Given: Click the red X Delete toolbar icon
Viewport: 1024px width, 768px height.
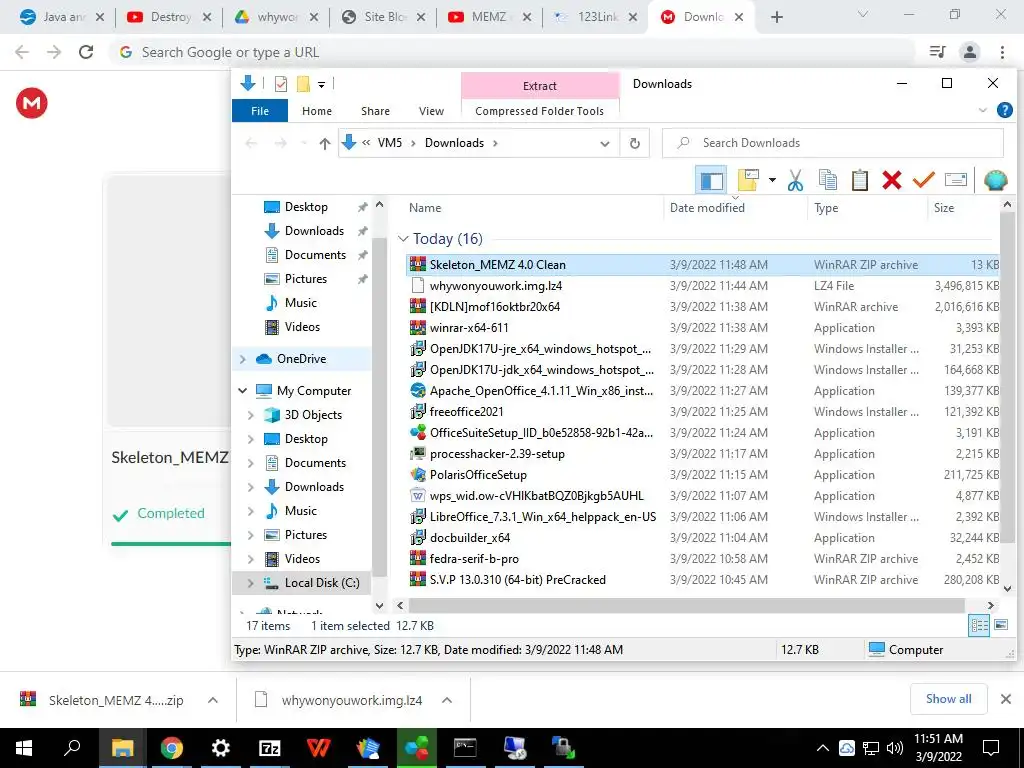Looking at the screenshot, I should [x=891, y=180].
